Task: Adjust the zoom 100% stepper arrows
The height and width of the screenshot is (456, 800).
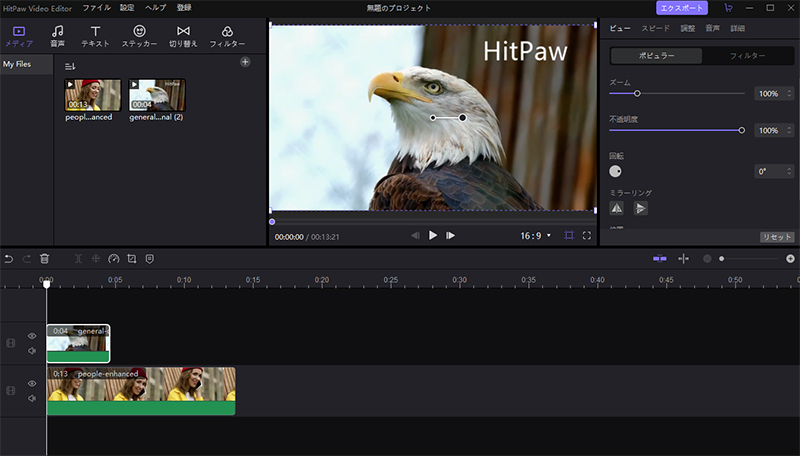Action: (789, 93)
